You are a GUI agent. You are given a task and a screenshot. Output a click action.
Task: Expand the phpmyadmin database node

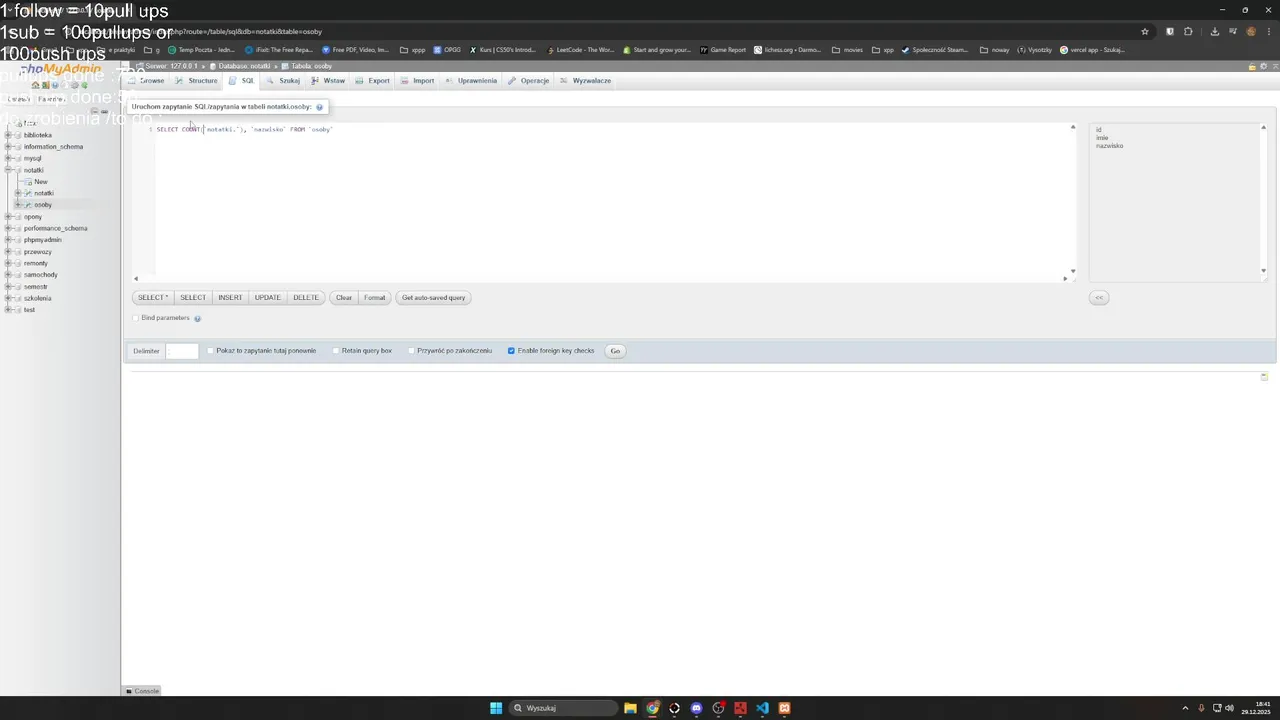[x=8, y=240]
